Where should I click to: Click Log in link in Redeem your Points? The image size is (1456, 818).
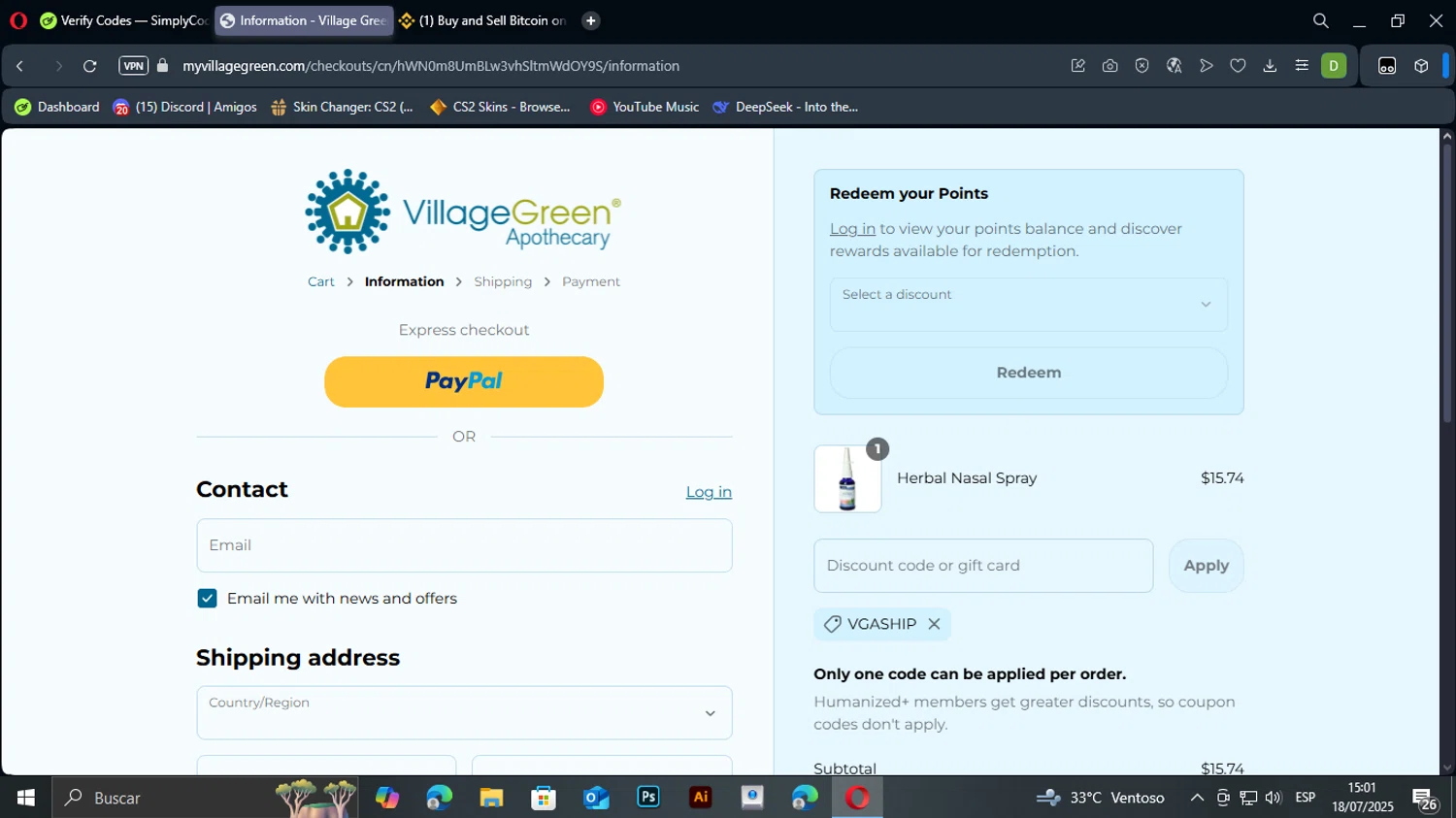coord(852,229)
